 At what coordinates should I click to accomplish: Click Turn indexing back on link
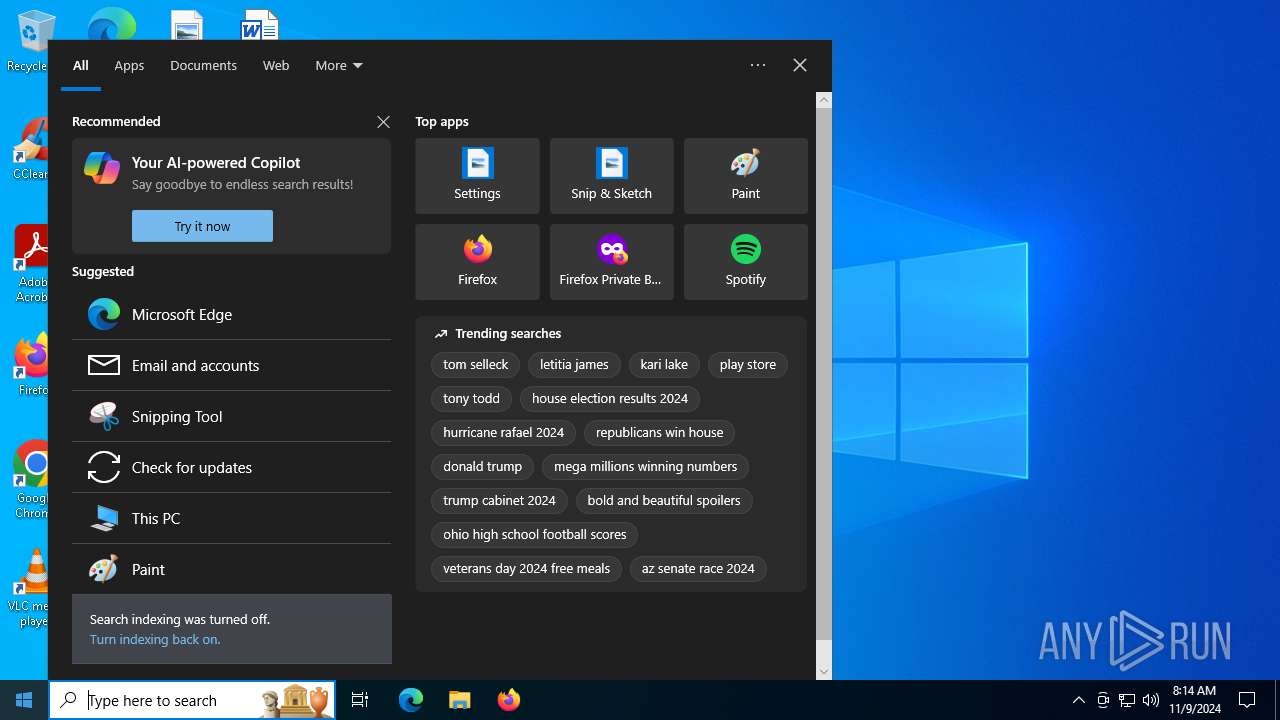point(155,639)
